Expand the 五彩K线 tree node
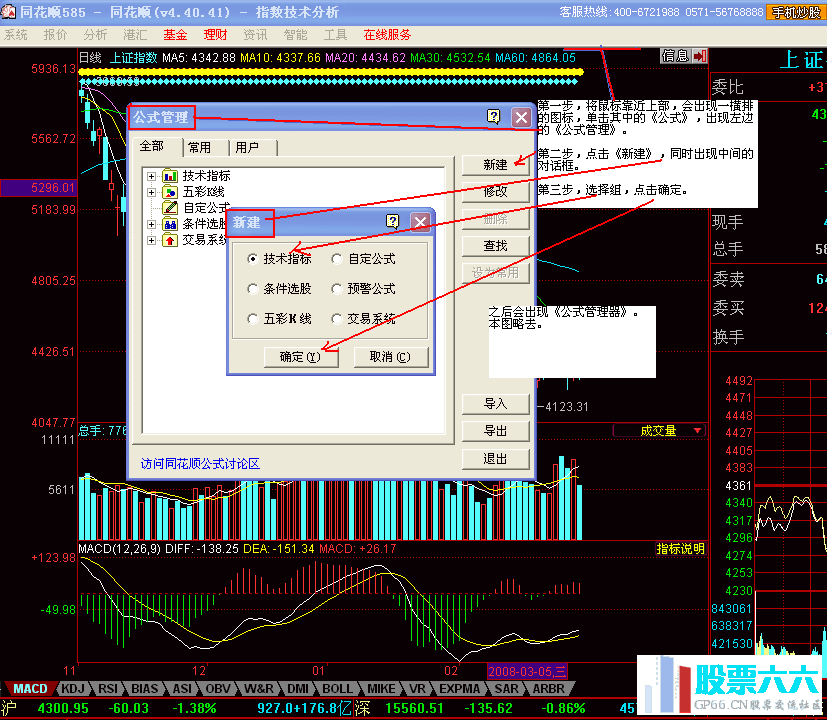 pyautogui.click(x=152, y=192)
